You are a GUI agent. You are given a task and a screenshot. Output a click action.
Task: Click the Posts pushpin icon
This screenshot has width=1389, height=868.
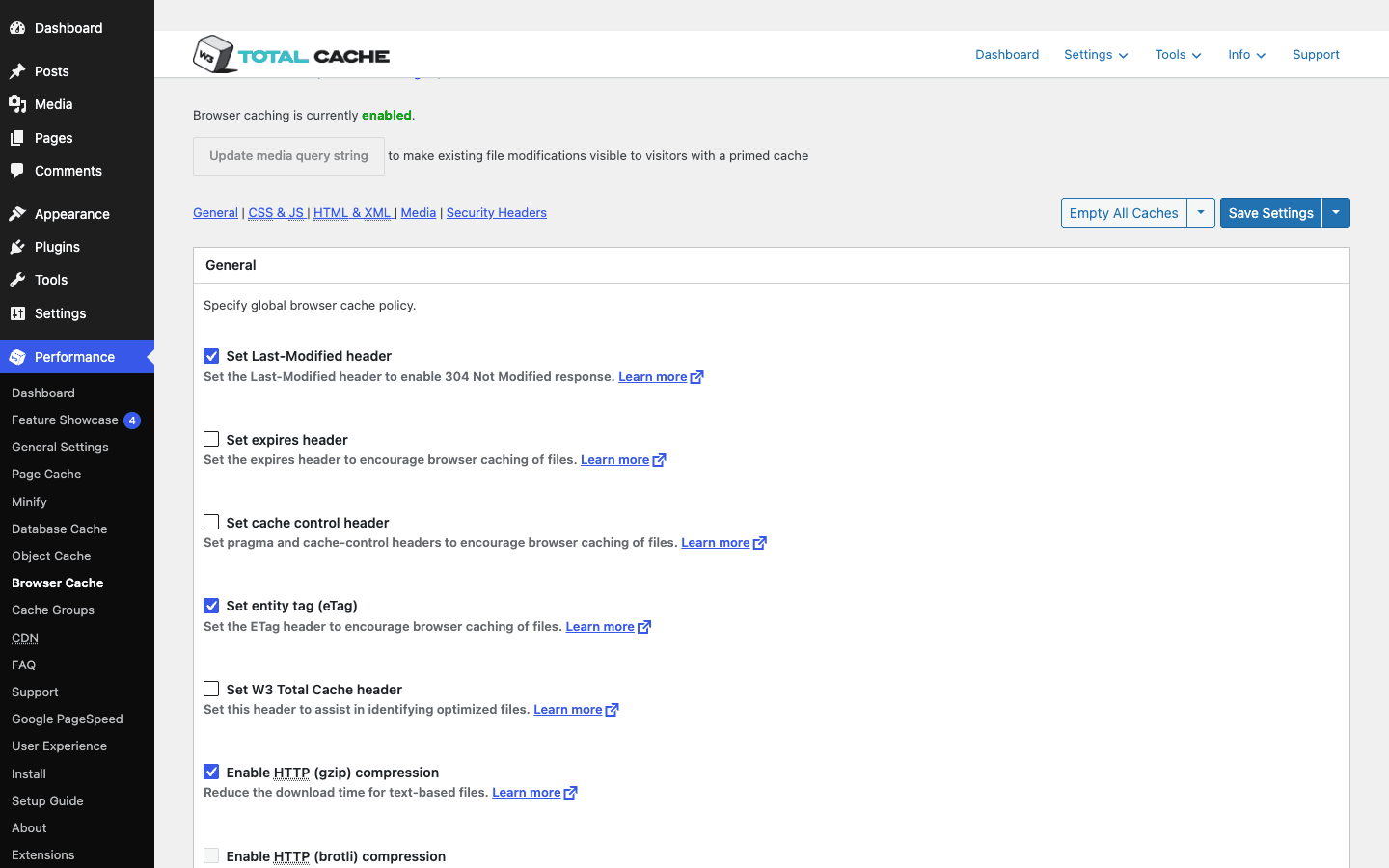(17, 71)
